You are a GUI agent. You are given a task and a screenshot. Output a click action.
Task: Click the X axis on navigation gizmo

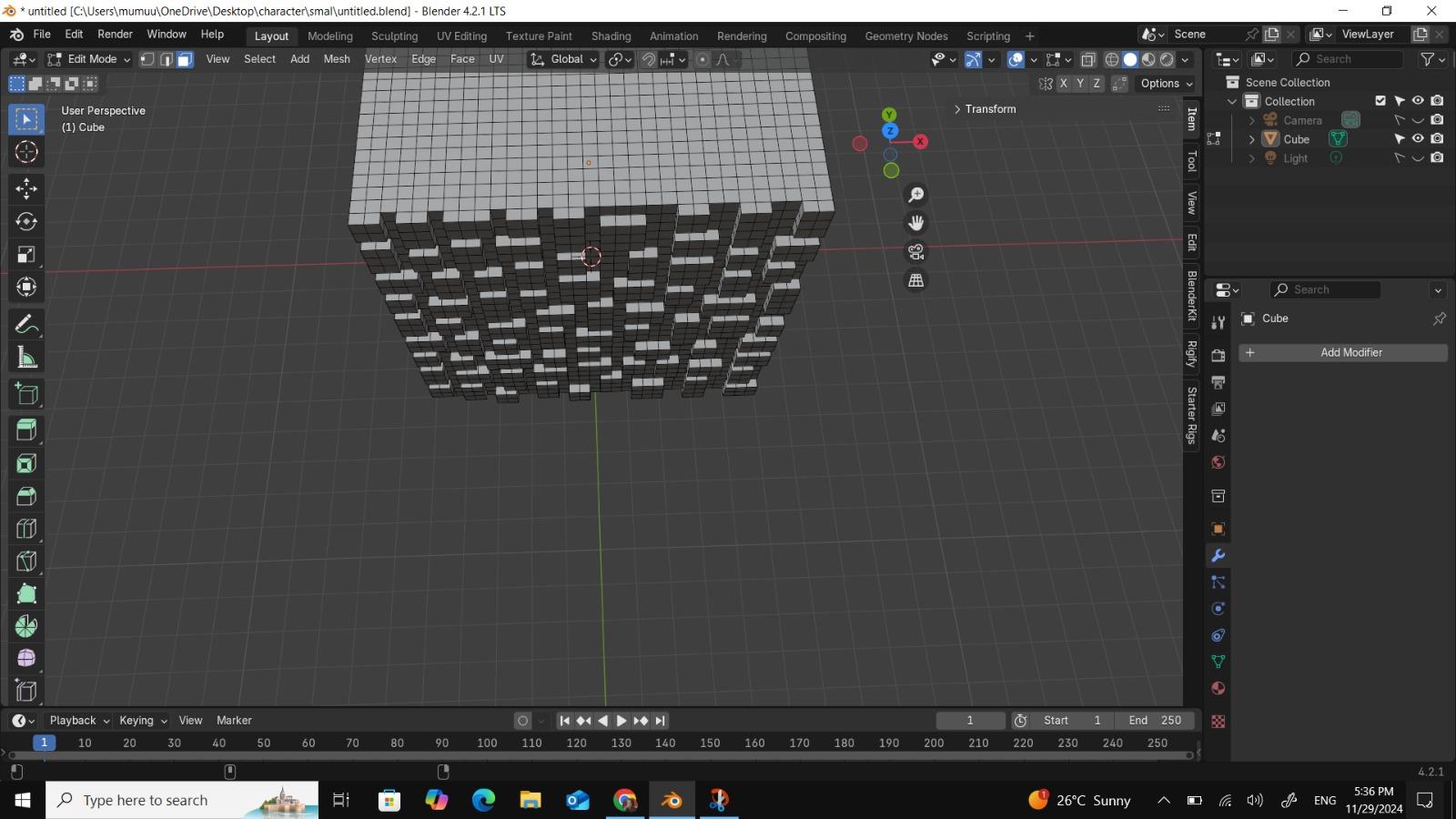(x=921, y=142)
